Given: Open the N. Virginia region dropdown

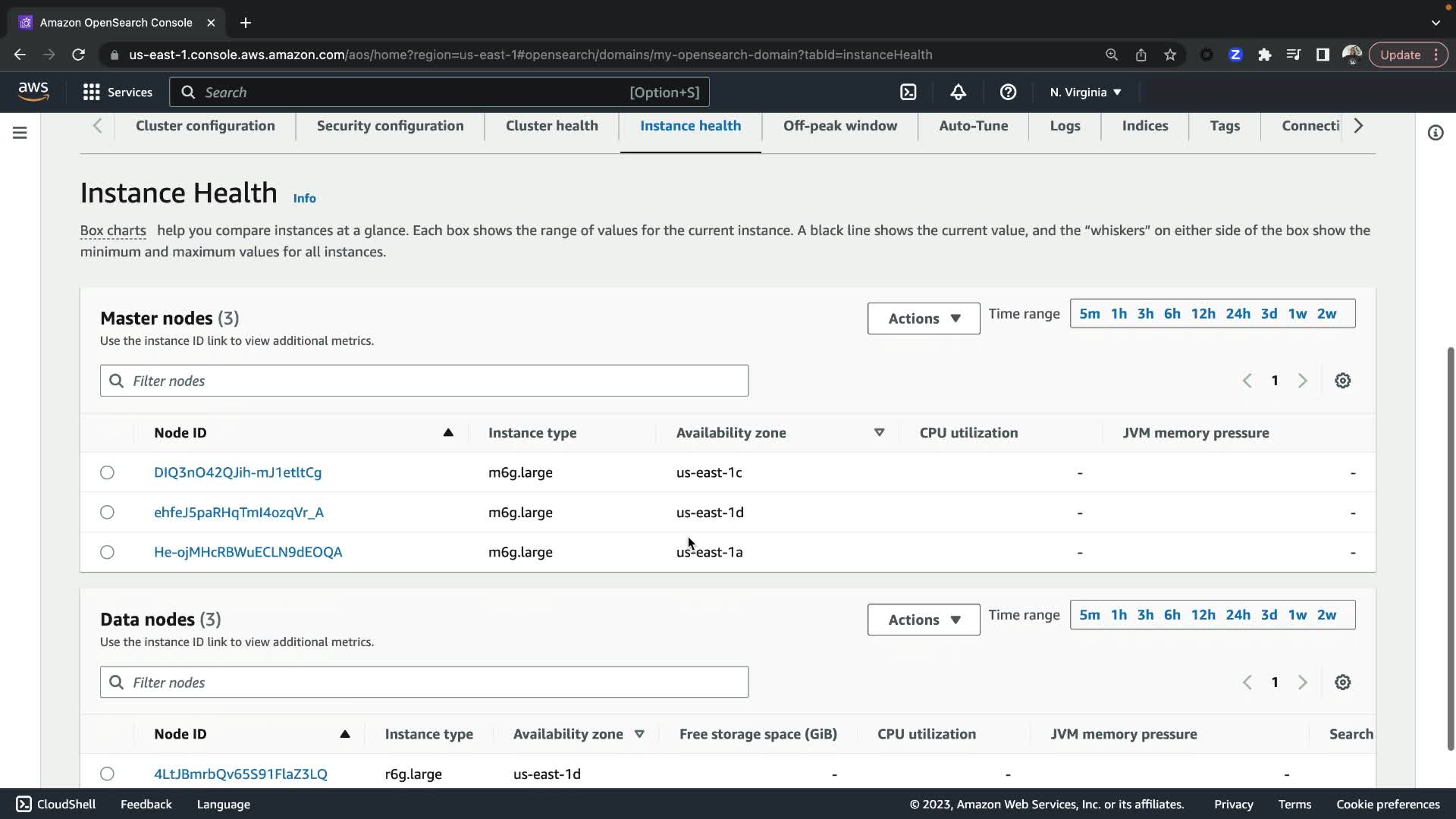Looking at the screenshot, I should point(1084,92).
